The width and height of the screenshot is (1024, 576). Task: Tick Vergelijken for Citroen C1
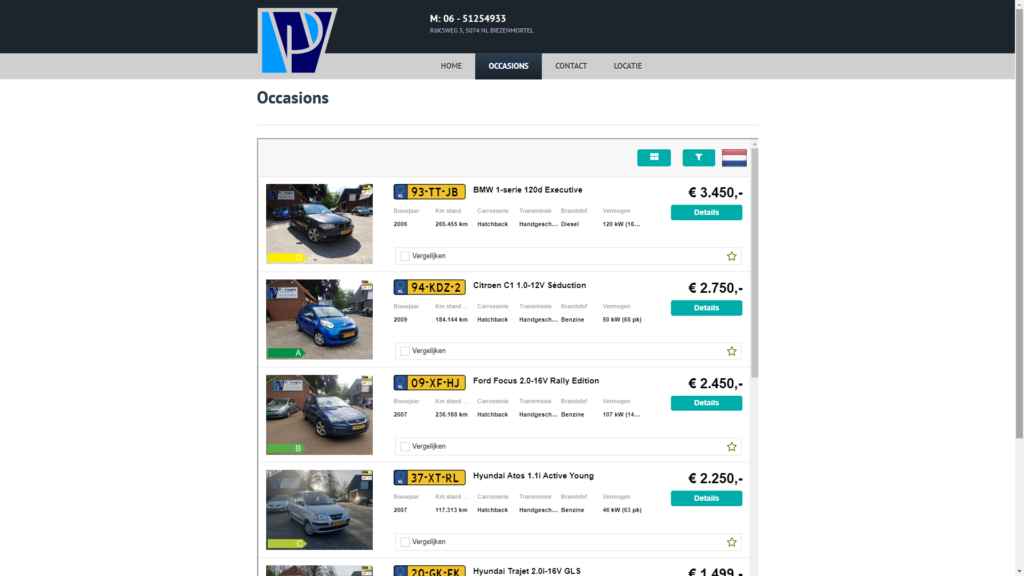pos(405,351)
